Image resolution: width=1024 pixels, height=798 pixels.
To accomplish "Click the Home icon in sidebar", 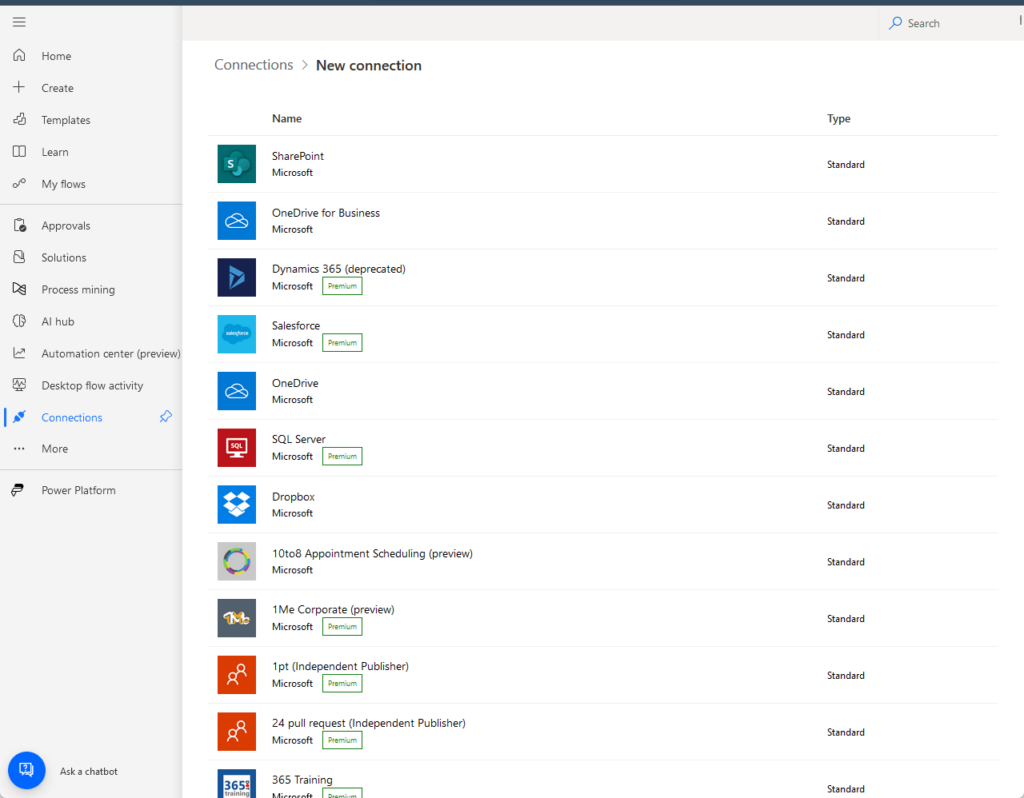I will tap(19, 56).
